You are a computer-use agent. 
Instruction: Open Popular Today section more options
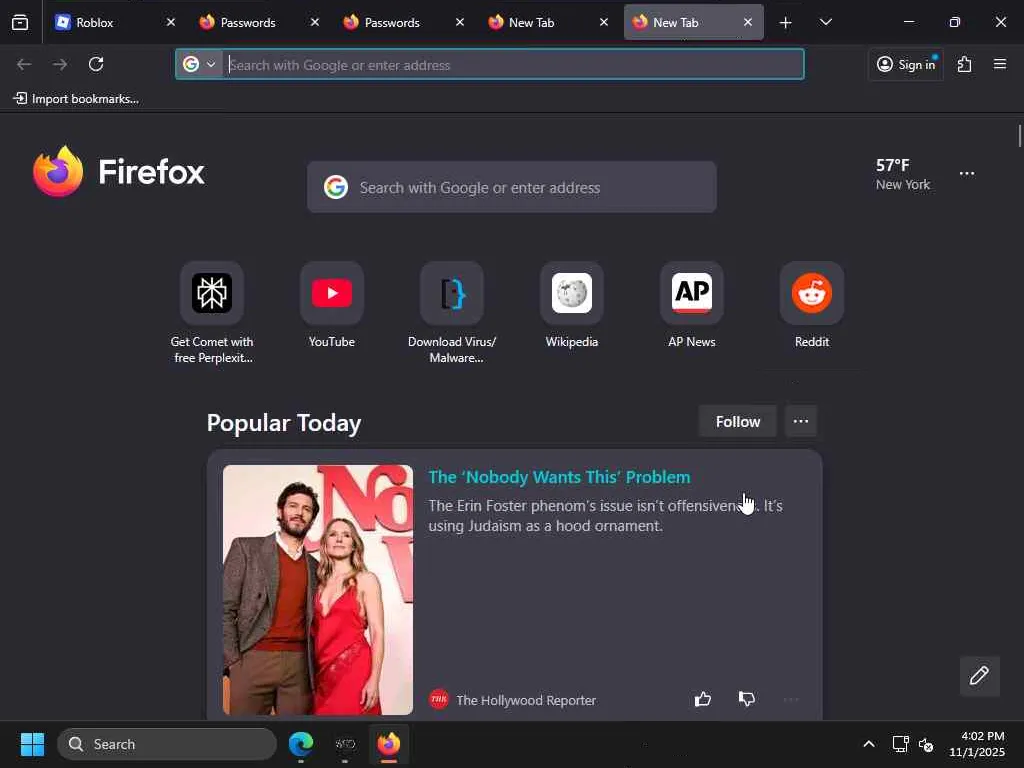(801, 421)
